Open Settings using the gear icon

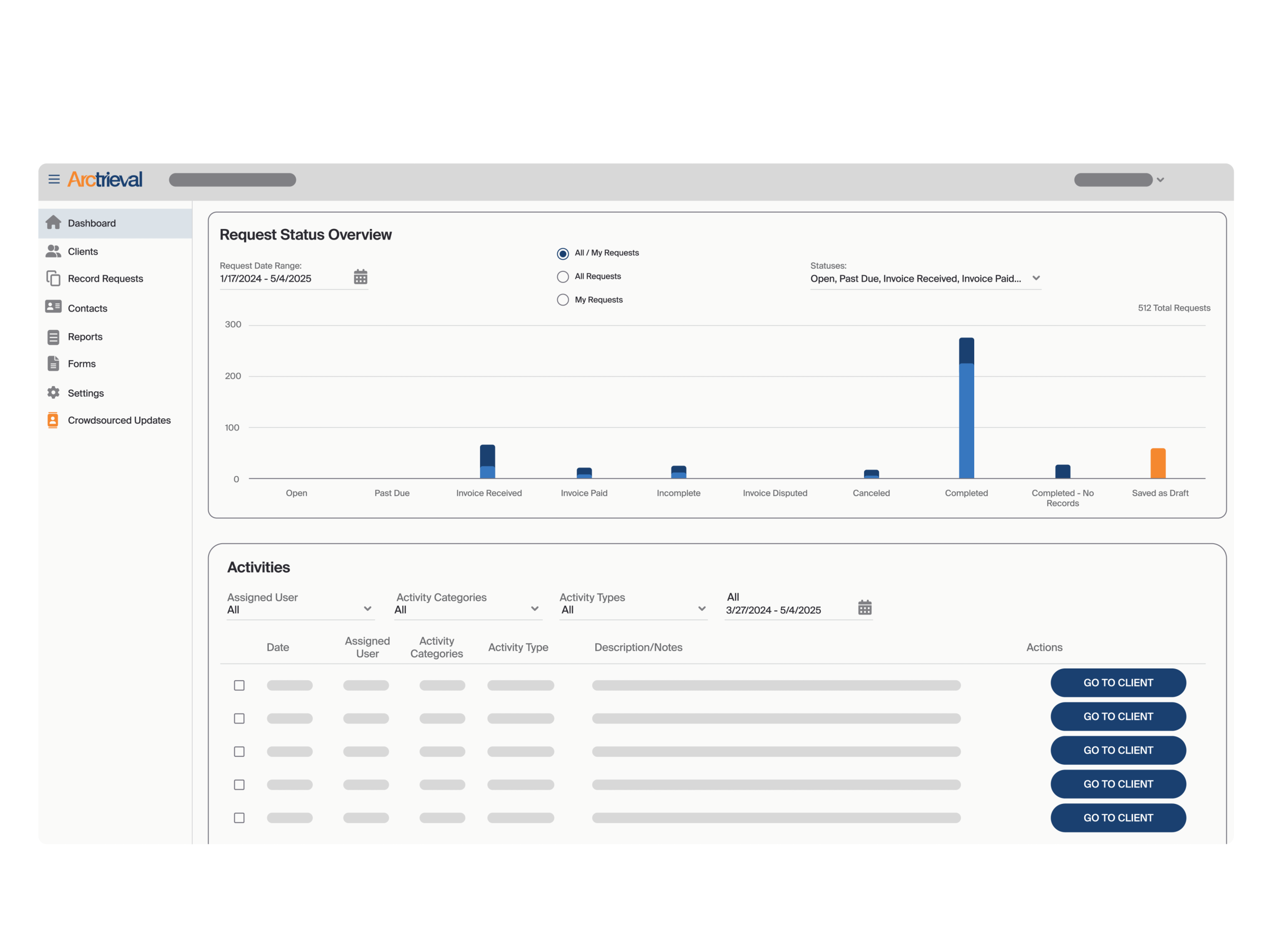(53, 392)
